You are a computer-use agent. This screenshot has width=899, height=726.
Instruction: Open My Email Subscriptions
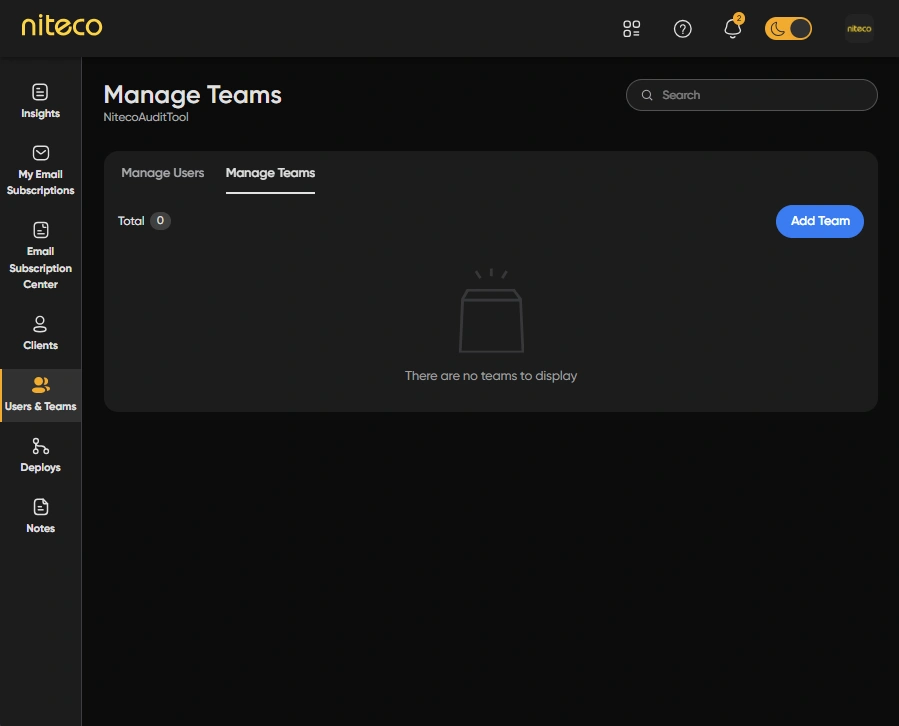(x=40, y=170)
